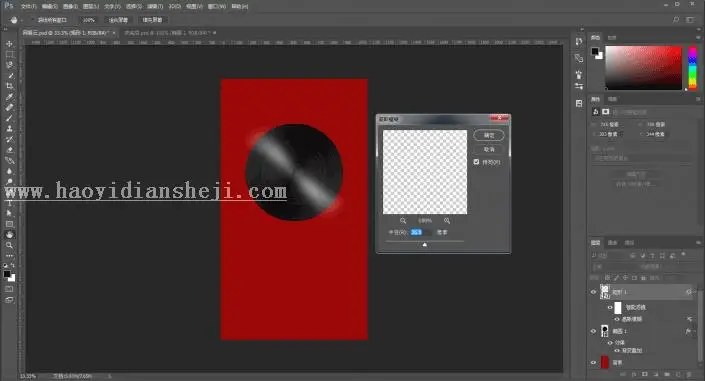Pick a color in the Color panel field
Screen dimensions: 705x381
[x=643, y=68]
